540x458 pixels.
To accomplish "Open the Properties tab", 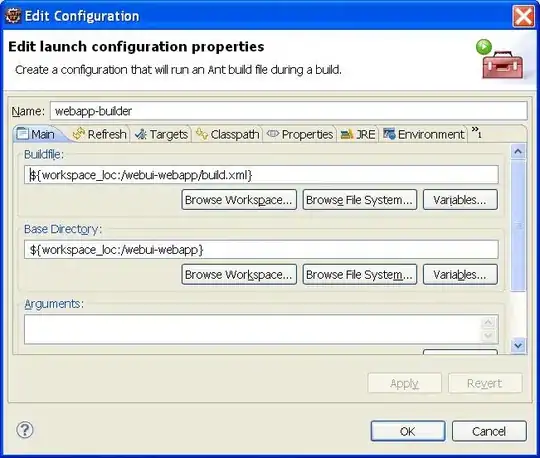I will click(300, 134).
